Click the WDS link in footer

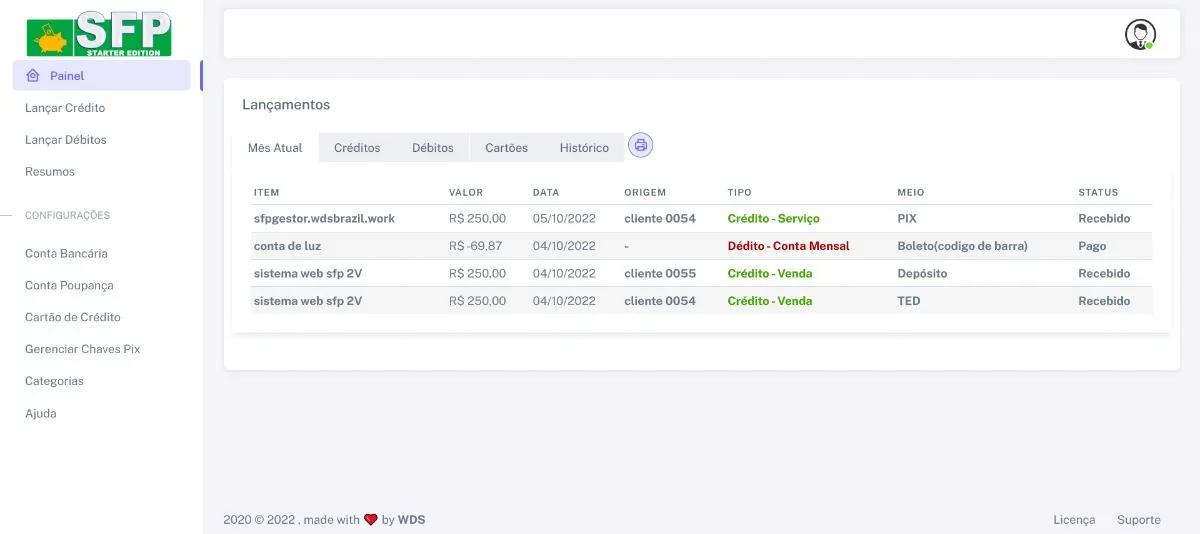[411, 520]
